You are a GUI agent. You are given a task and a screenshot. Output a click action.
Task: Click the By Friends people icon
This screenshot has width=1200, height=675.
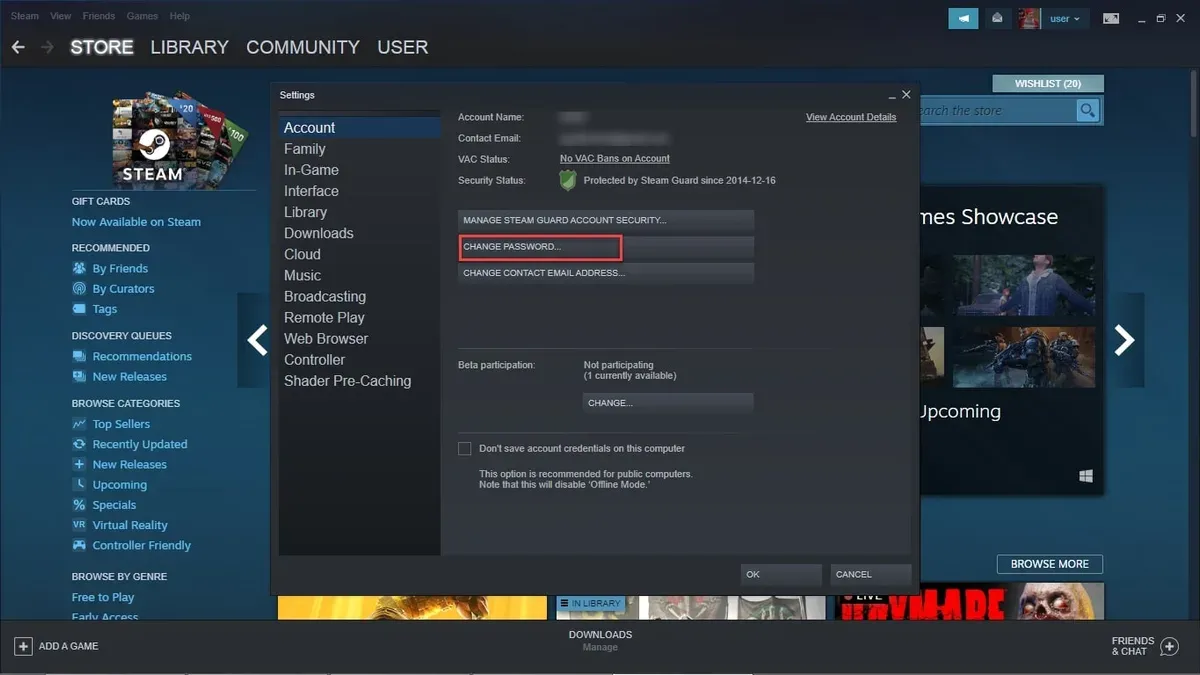coord(80,268)
